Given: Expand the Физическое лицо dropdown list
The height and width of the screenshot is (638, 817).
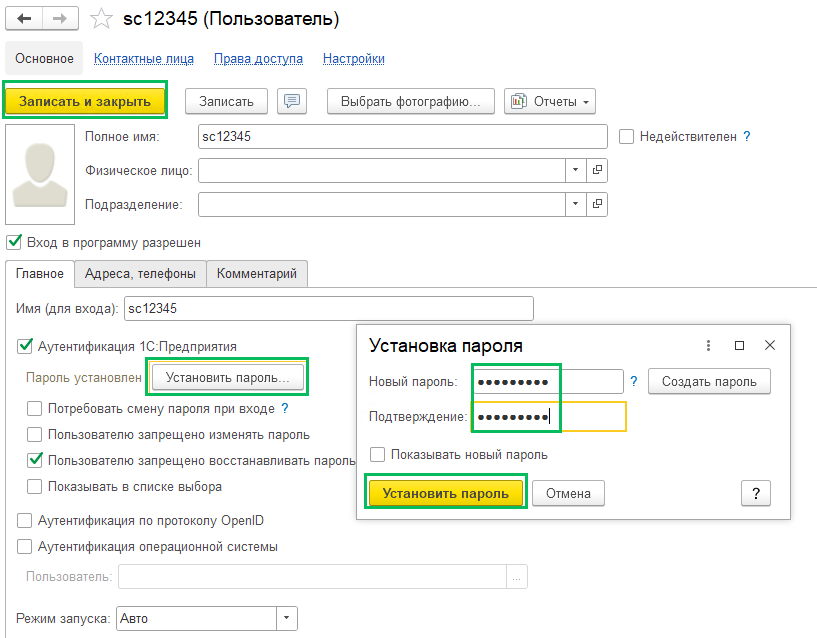Looking at the screenshot, I should pyautogui.click(x=575, y=171).
